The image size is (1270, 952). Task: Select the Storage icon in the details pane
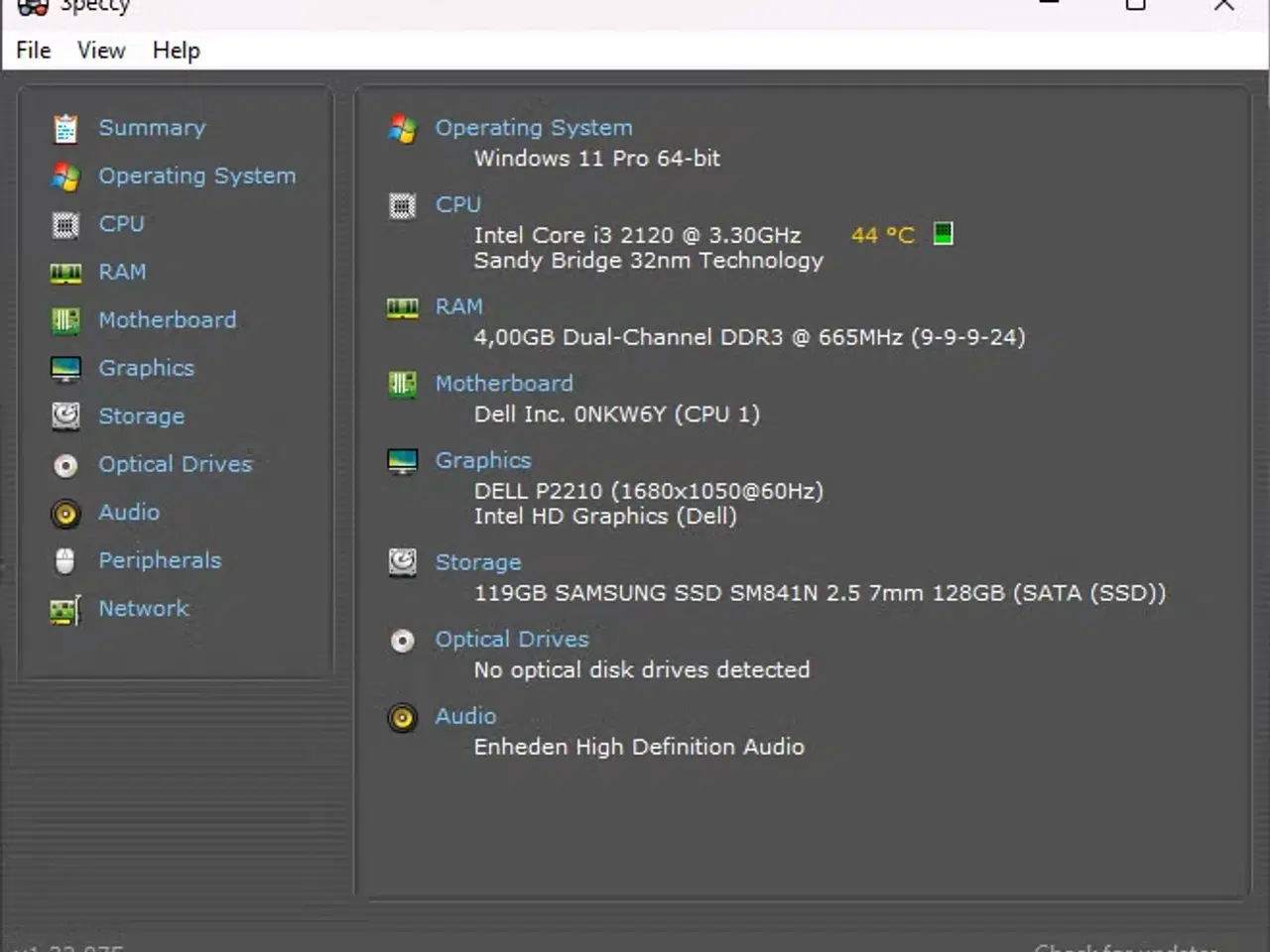tap(402, 562)
